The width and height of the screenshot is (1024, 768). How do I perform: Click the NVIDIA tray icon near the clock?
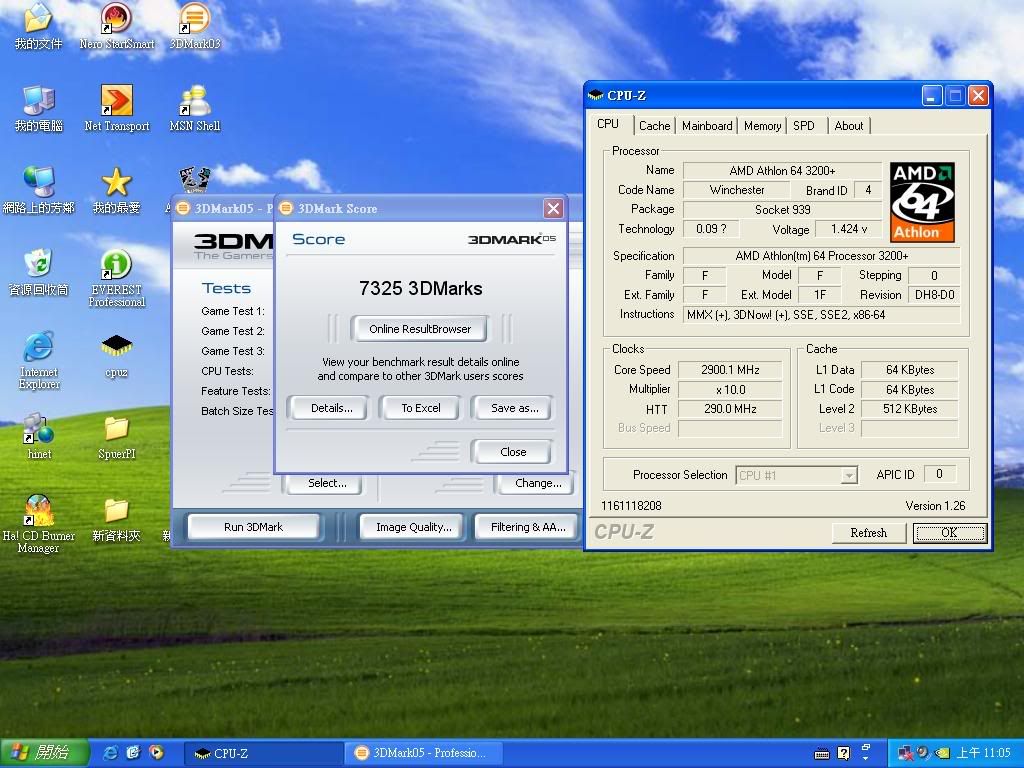point(941,753)
